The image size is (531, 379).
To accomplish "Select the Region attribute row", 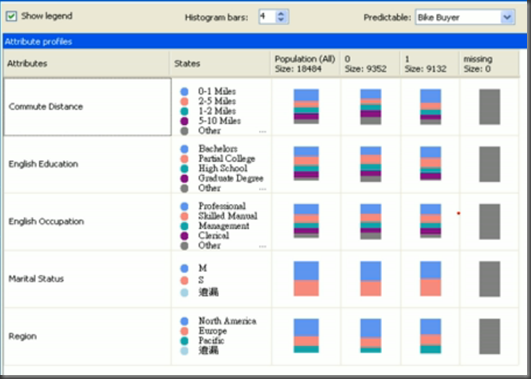I will click(x=87, y=336).
